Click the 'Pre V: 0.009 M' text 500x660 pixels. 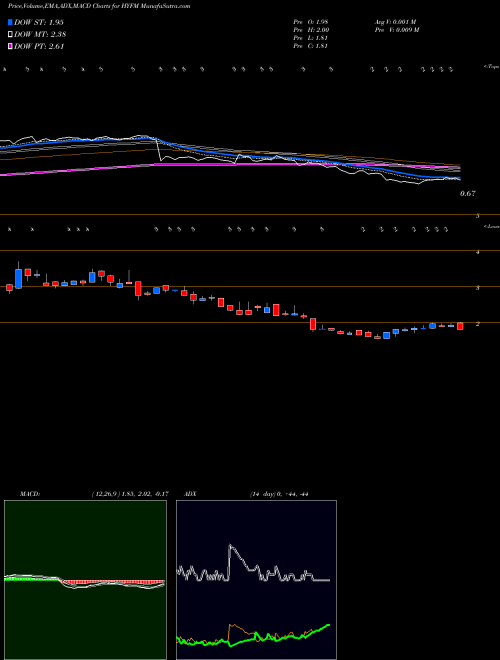point(396,29)
